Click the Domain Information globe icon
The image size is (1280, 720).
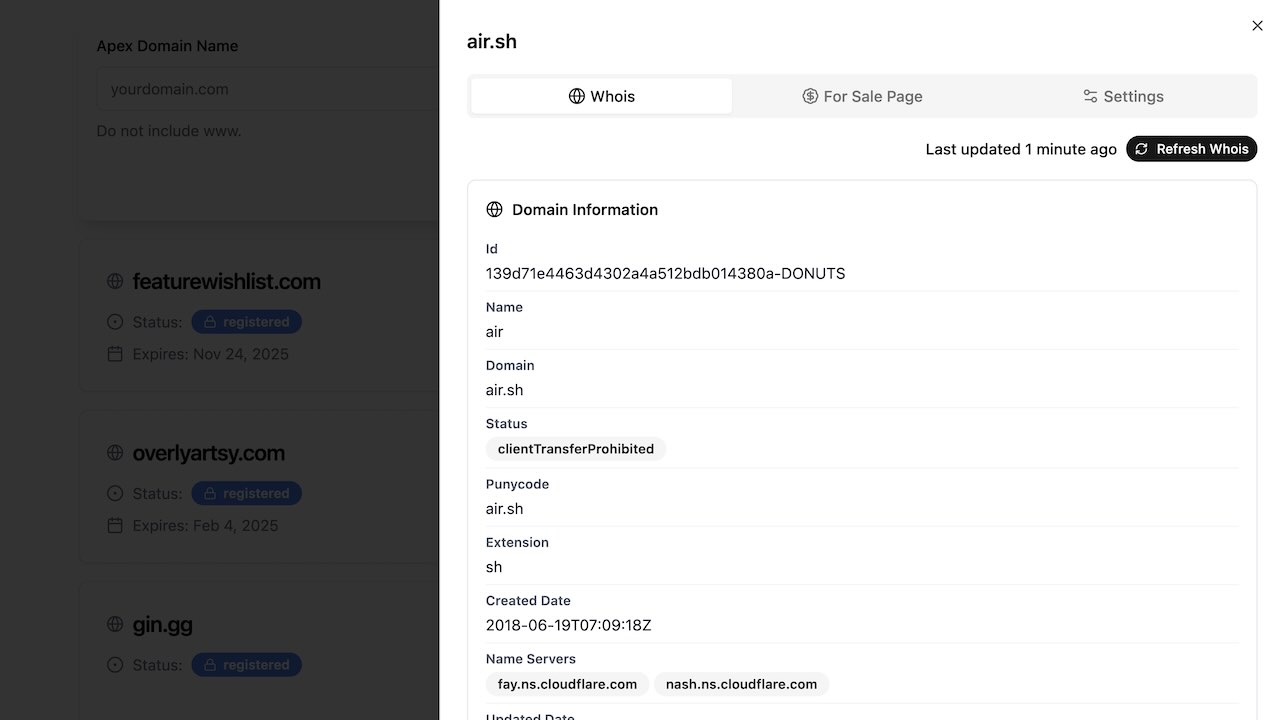495,209
